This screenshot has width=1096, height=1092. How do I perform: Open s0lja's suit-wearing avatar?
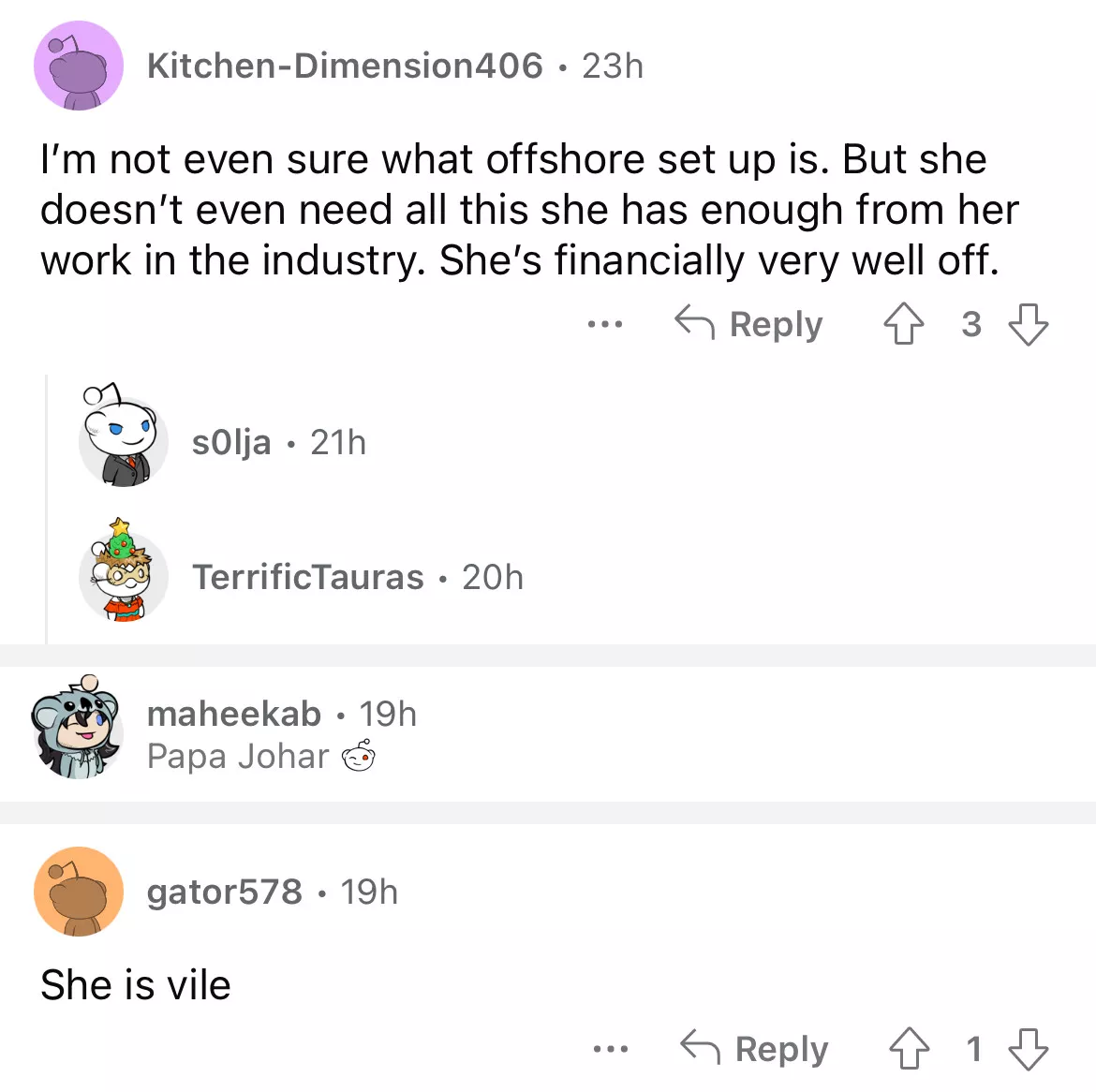[123, 437]
